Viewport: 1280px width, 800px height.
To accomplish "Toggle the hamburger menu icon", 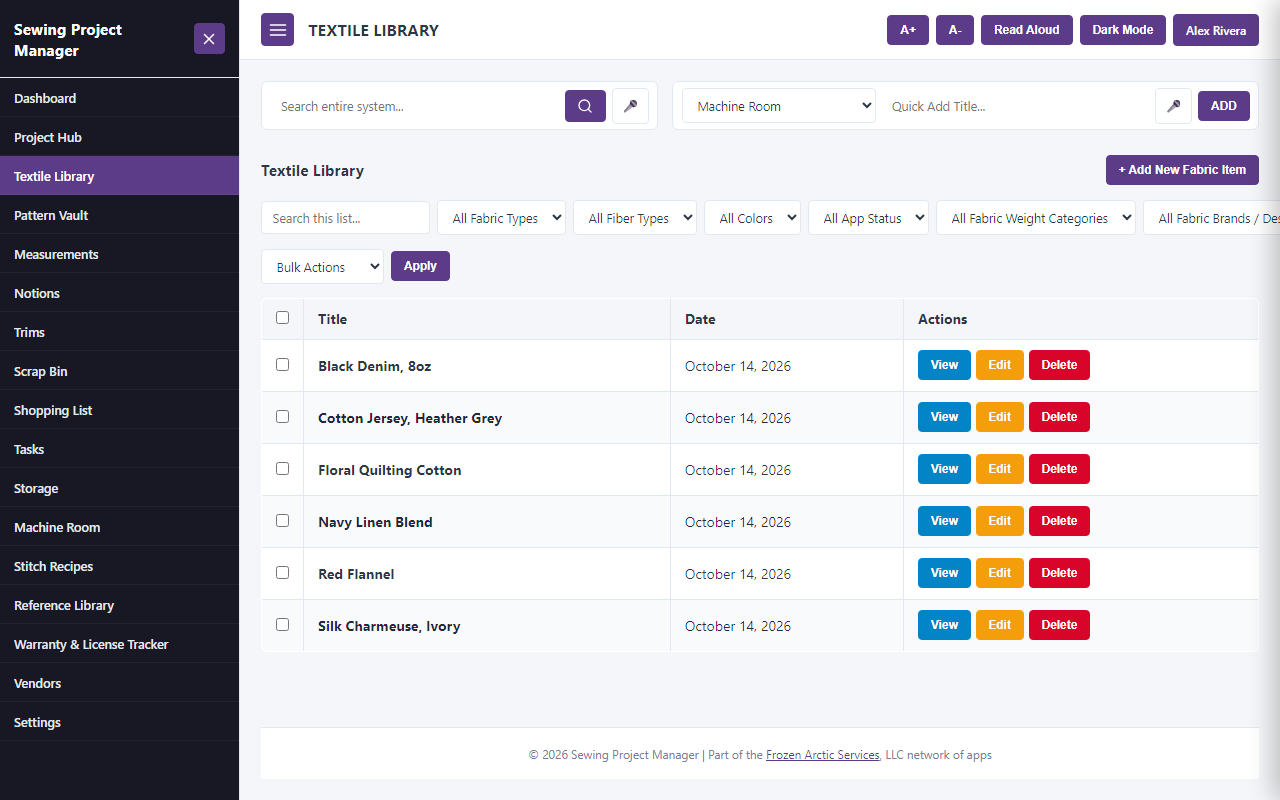I will click(x=278, y=30).
